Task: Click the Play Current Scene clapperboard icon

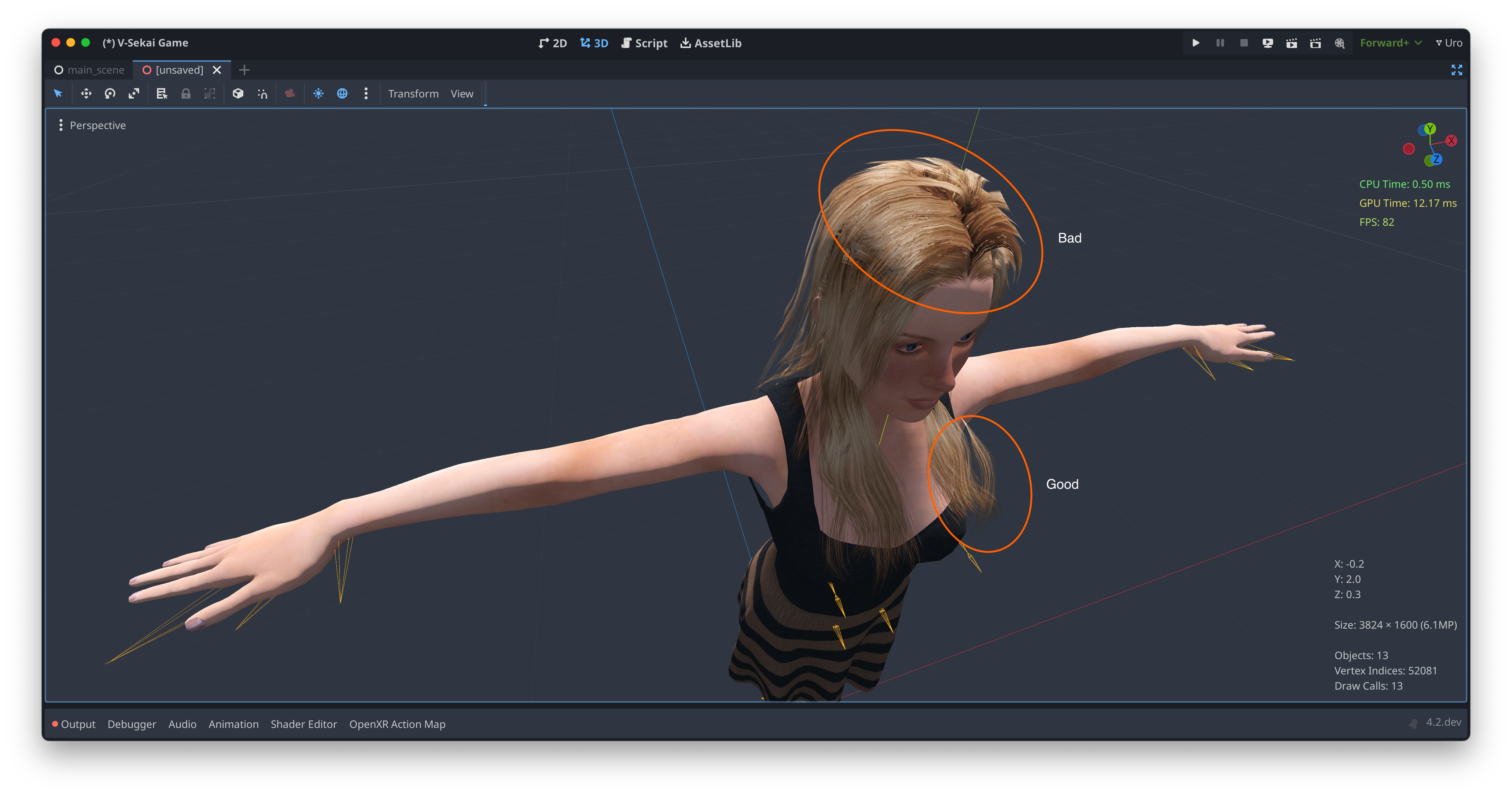Action: 1291,43
